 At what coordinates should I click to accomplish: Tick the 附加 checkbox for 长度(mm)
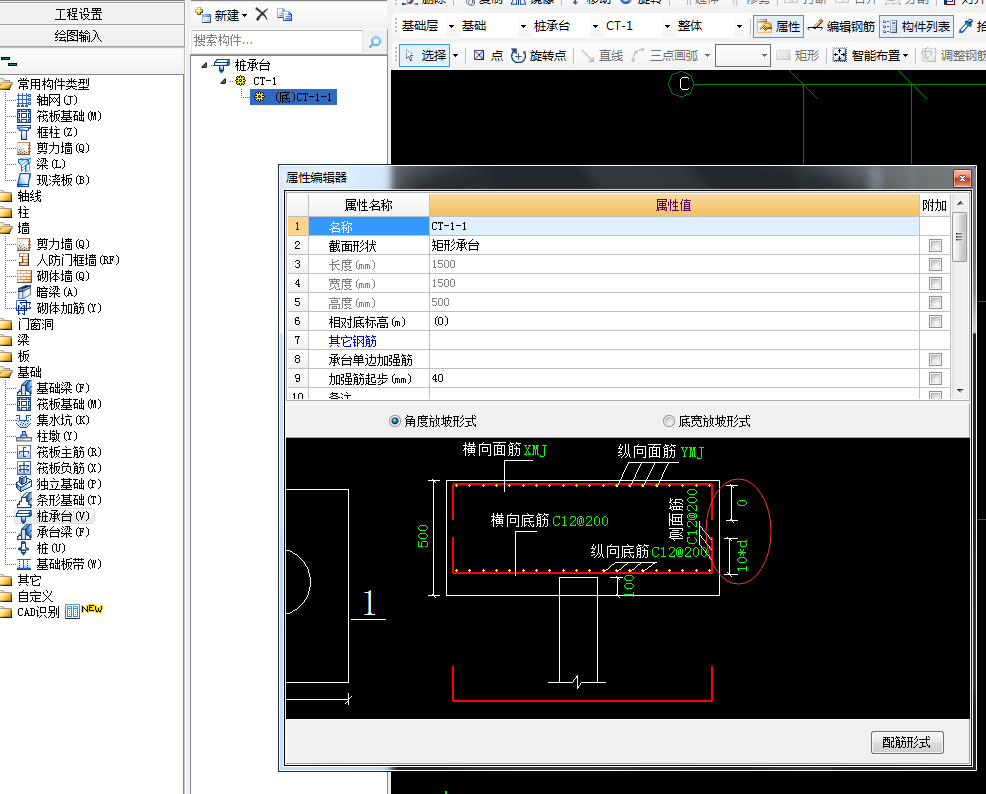(x=935, y=265)
